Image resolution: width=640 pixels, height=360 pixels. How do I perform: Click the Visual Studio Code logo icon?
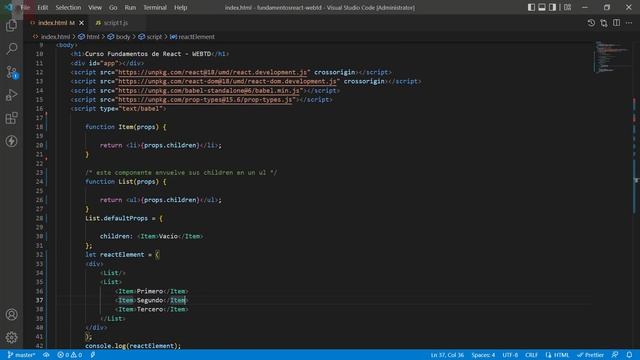click(9, 7)
